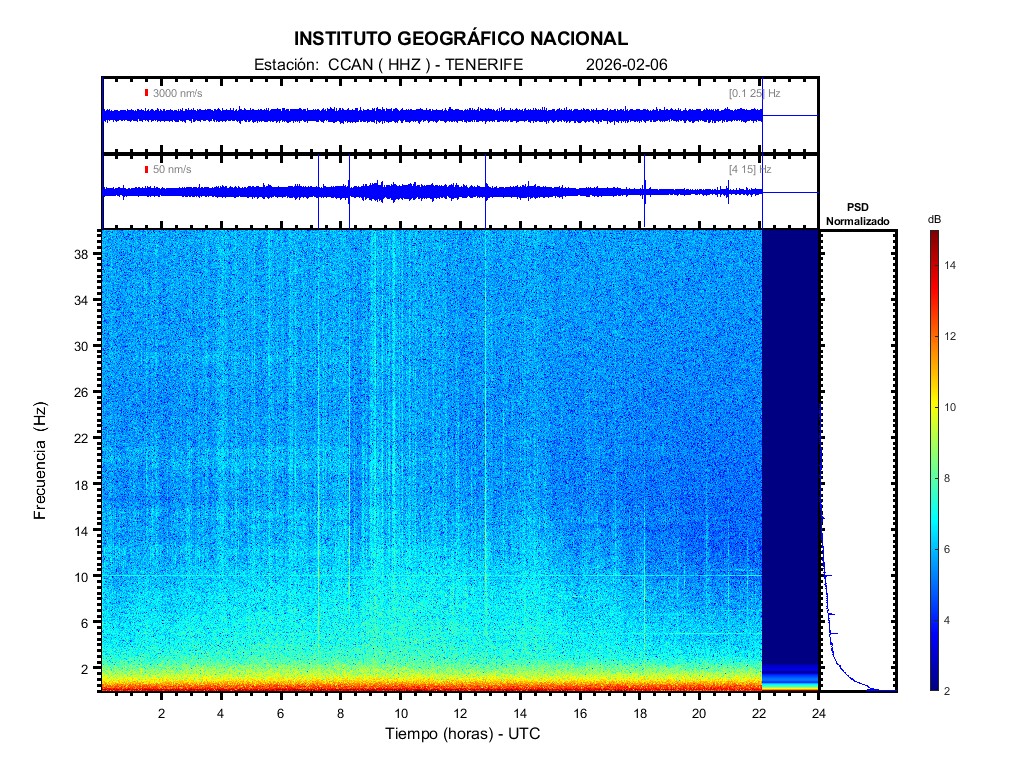Click the Tiempo (horas) - UTC axis label
The image size is (1024, 768).
coord(463,734)
